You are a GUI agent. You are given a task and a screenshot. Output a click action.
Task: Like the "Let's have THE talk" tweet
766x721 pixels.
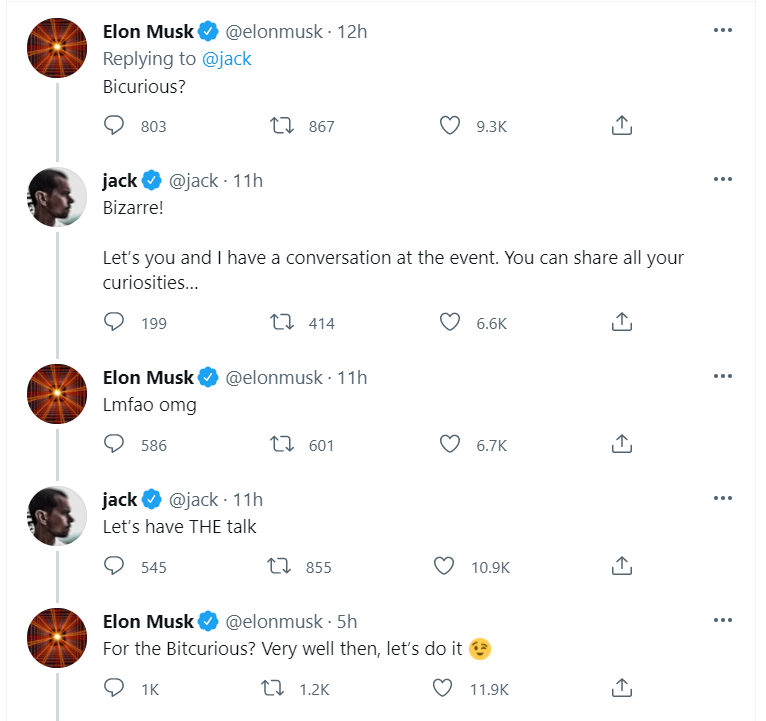pos(445,566)
